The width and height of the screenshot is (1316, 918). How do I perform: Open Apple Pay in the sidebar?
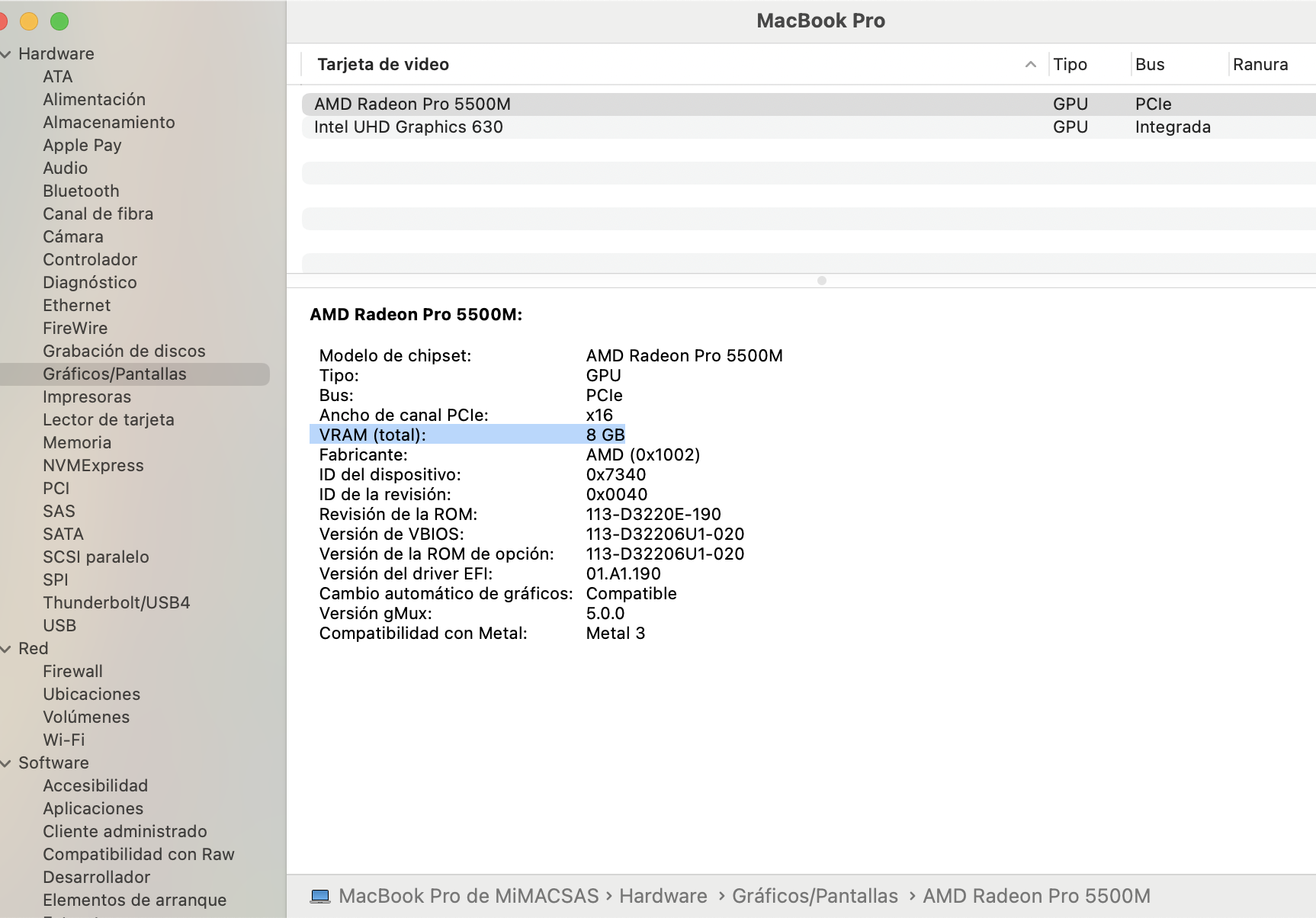(82, 146)
